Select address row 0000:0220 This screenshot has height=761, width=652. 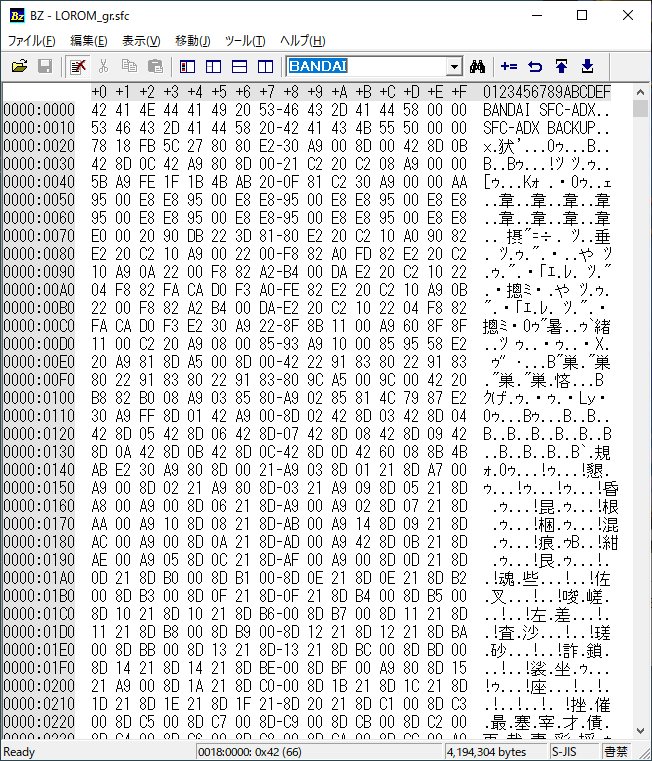point(39,722)
